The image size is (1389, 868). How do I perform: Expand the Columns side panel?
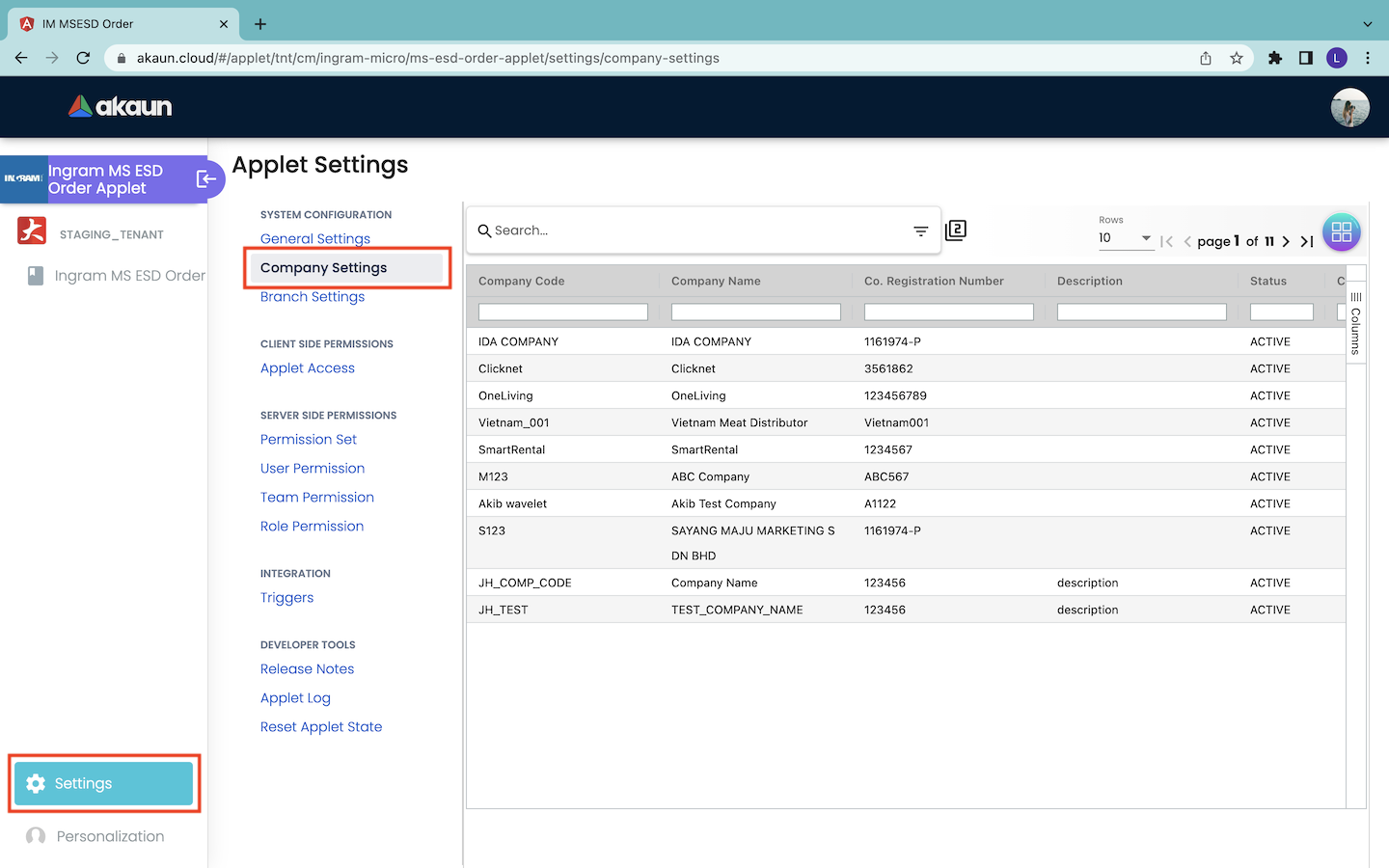pos(1355,324)
